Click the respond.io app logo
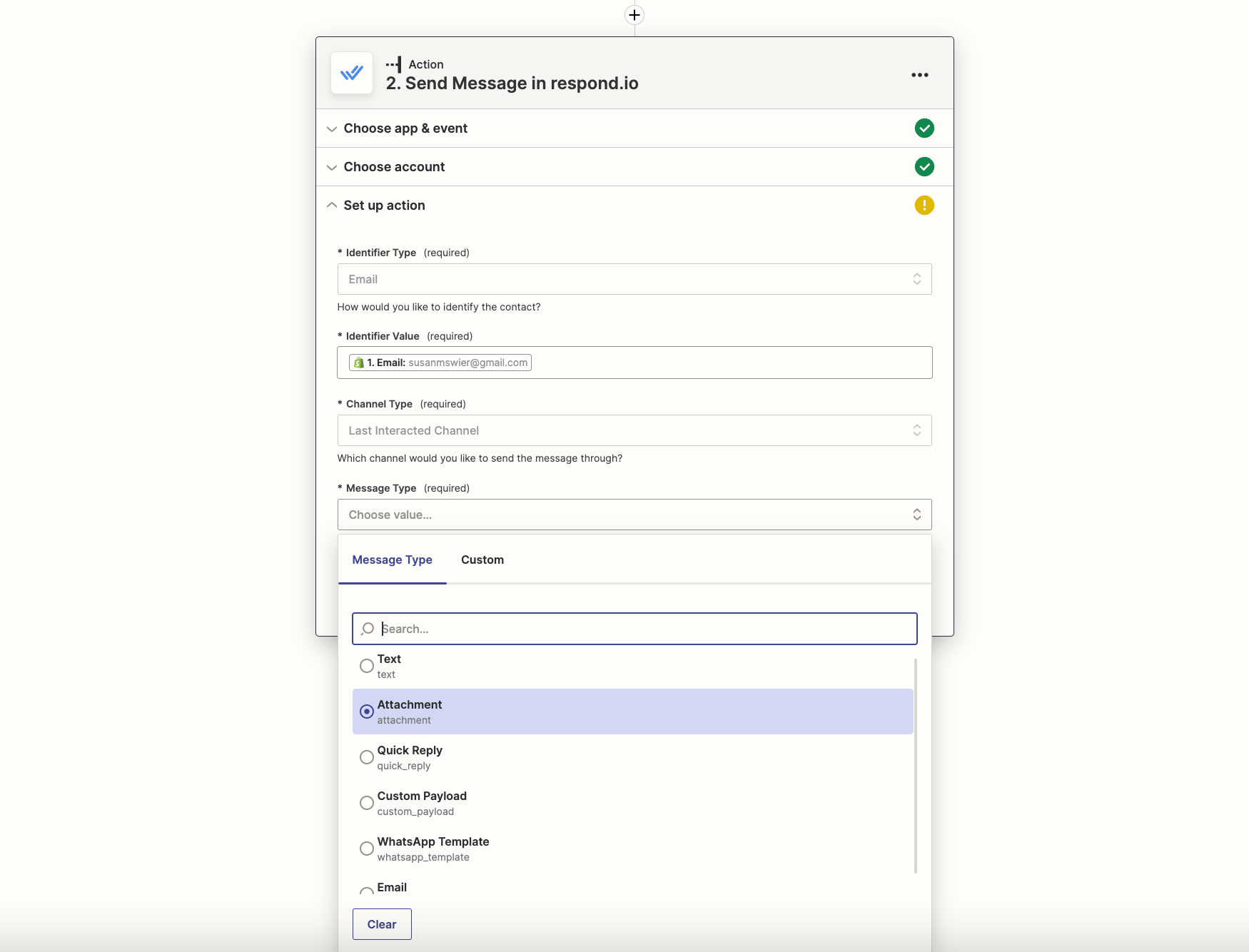The image size is (1249, 952). 351,73
